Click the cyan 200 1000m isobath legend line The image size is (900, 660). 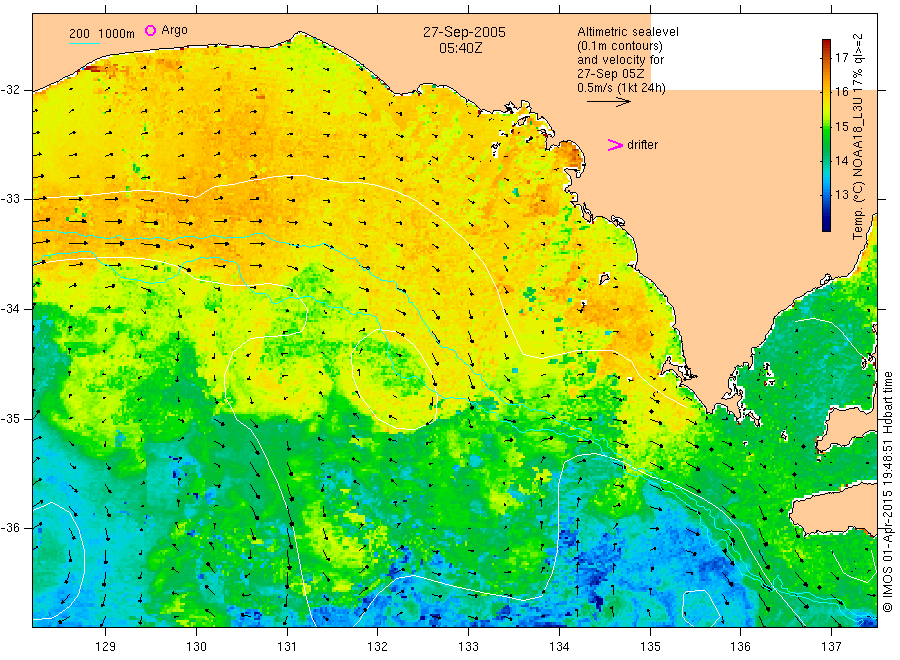[x=84, y=43]
